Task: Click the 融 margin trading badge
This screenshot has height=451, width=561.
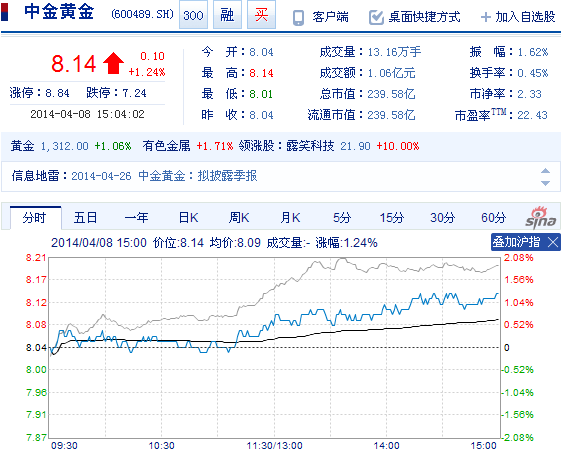Action: [x=227, y=15]
